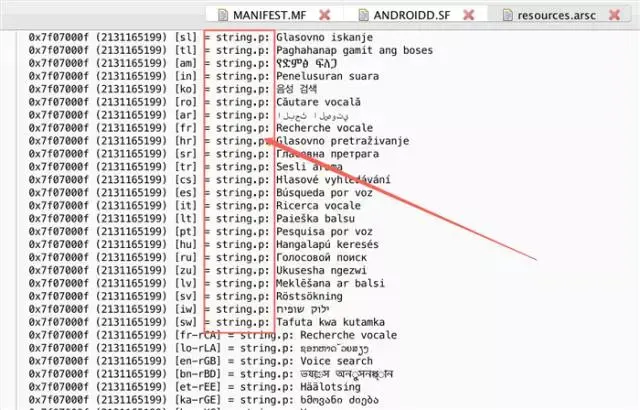
Task: Click the MANIFEST.MF file icon
Action: (223, 15)
